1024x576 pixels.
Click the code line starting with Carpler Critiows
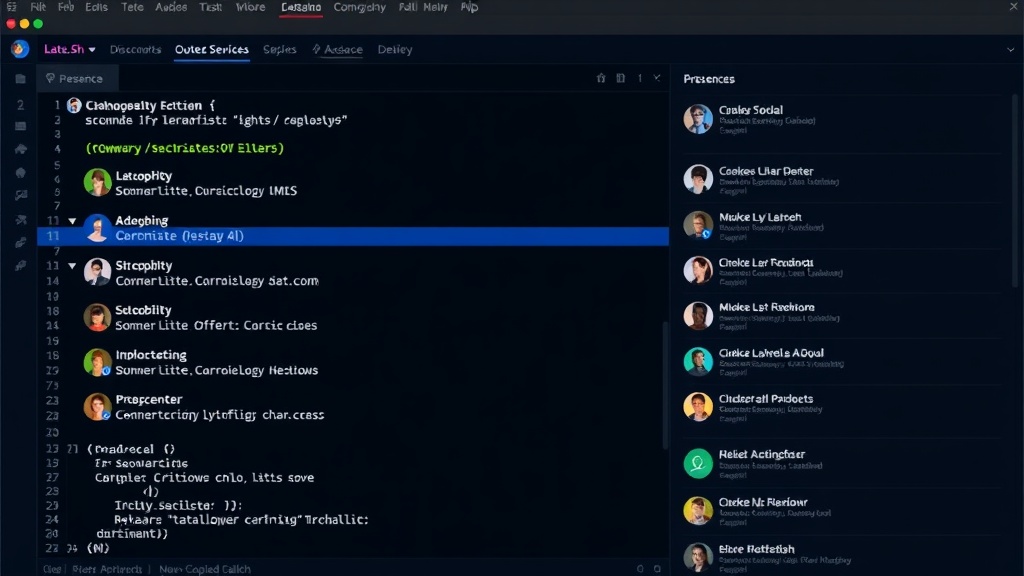click(204, 477)
